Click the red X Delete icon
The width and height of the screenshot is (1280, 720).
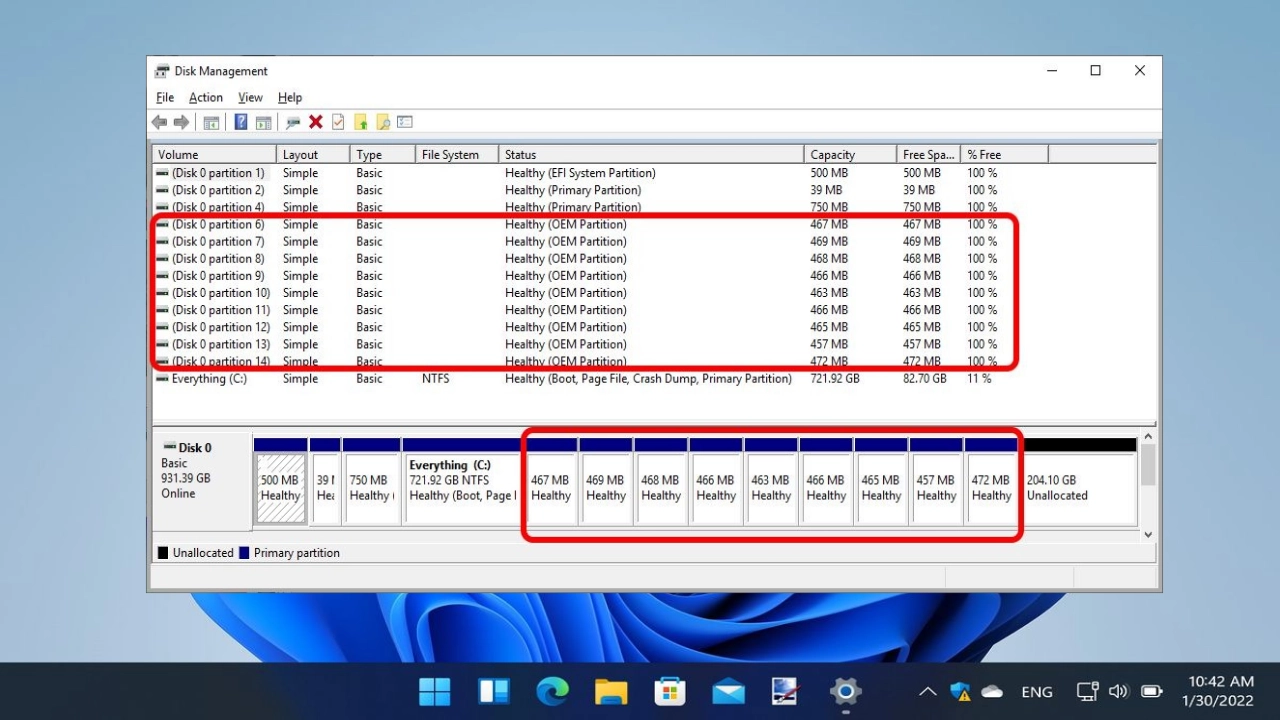pos(316,122)
